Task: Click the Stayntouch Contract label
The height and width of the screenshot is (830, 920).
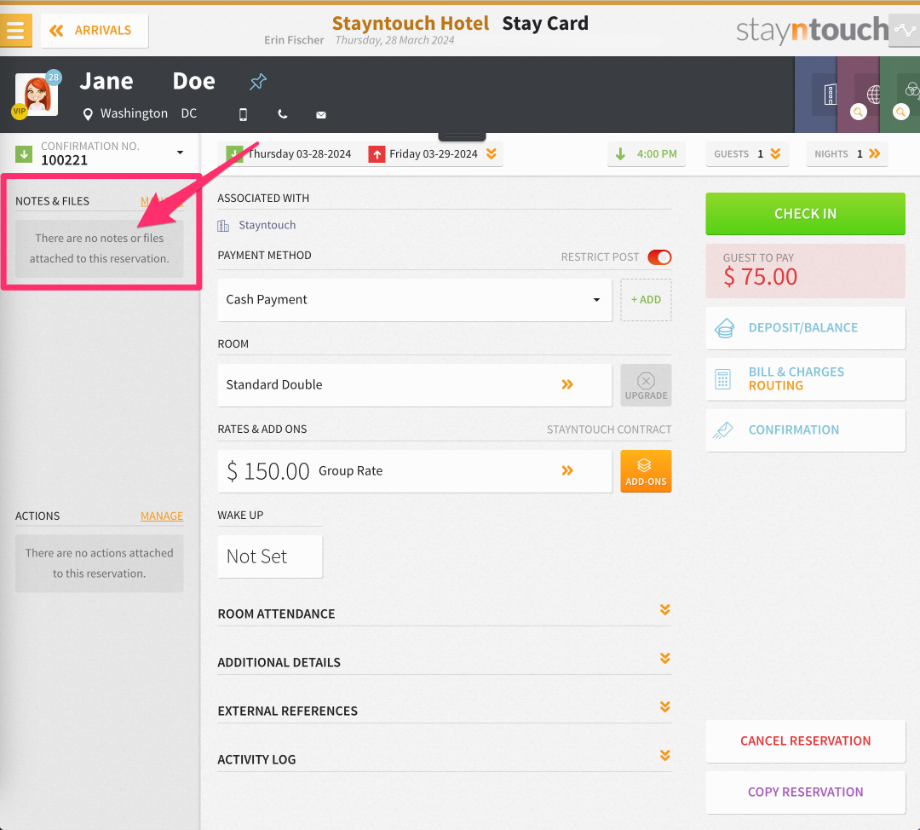Action: (x=609, y=429)
